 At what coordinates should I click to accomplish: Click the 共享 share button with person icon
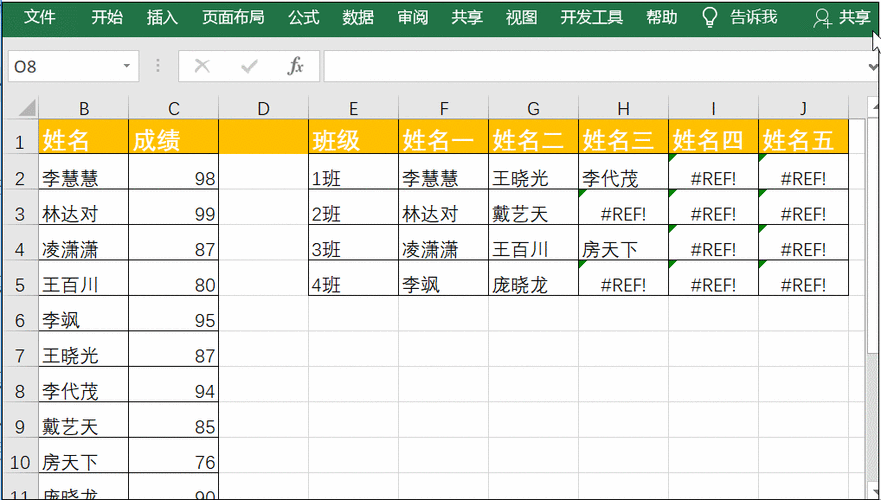841,18
